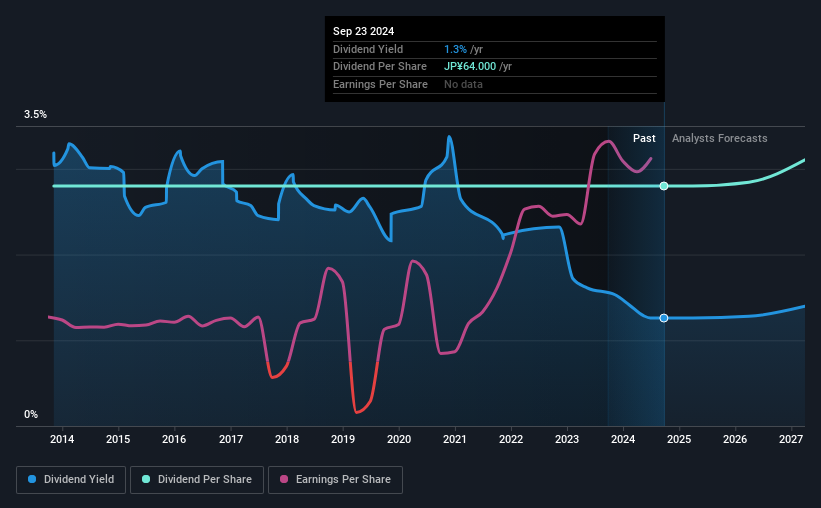The width and height of the screenshot is (821, 508).
Task: Click the 0% y-axis label
Action: coord(31,414)
